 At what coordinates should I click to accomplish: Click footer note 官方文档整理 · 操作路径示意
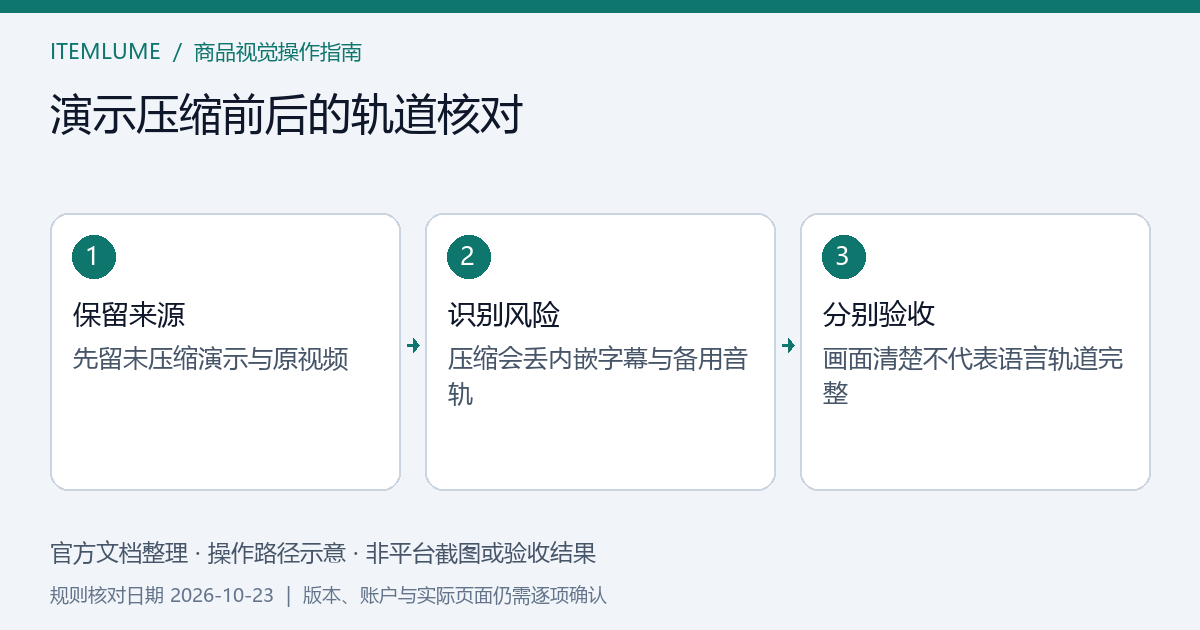click(198, 553)
